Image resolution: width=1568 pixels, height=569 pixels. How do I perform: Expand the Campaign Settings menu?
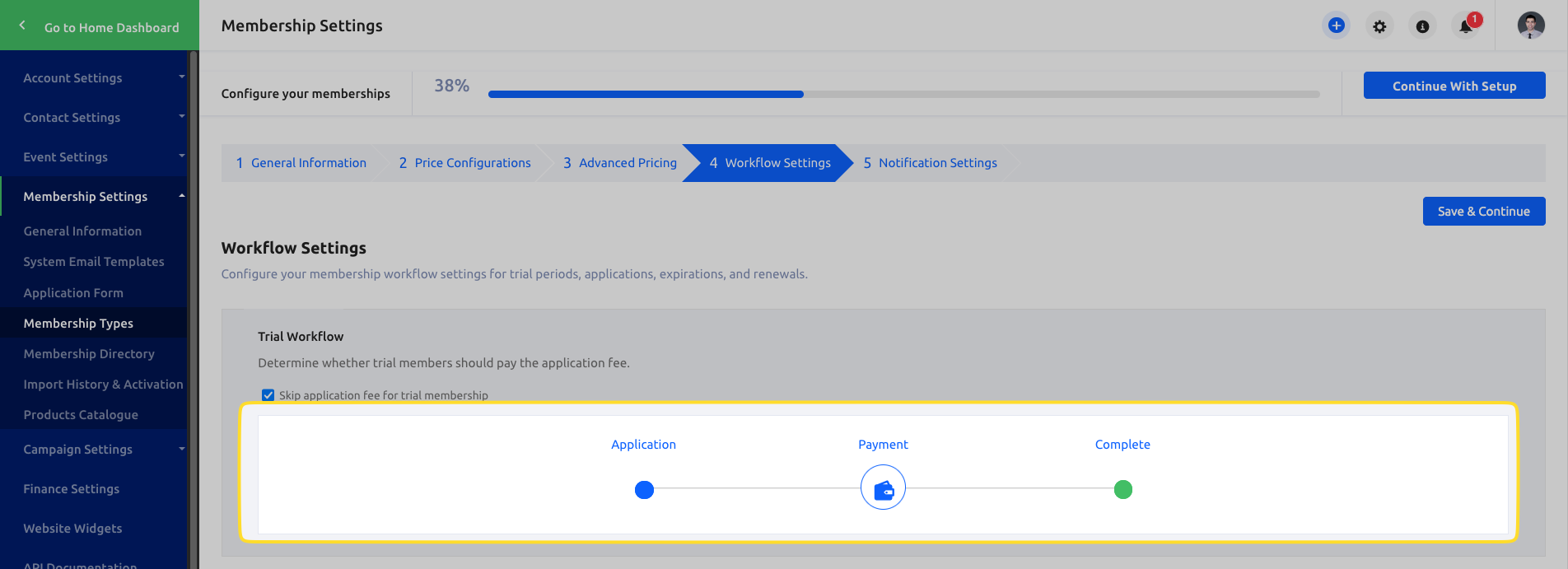click(x=94, y=449)
